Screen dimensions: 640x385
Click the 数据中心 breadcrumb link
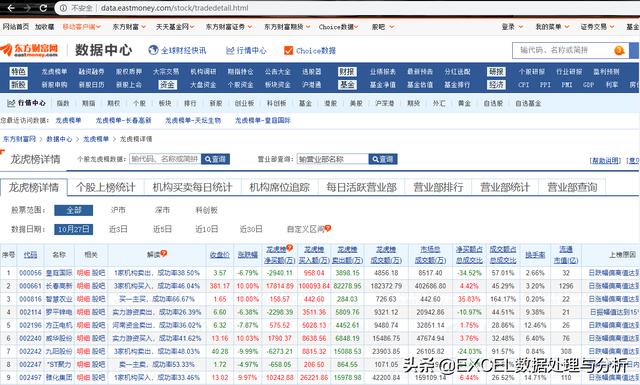pyautogui.click(x=59, y=139)
